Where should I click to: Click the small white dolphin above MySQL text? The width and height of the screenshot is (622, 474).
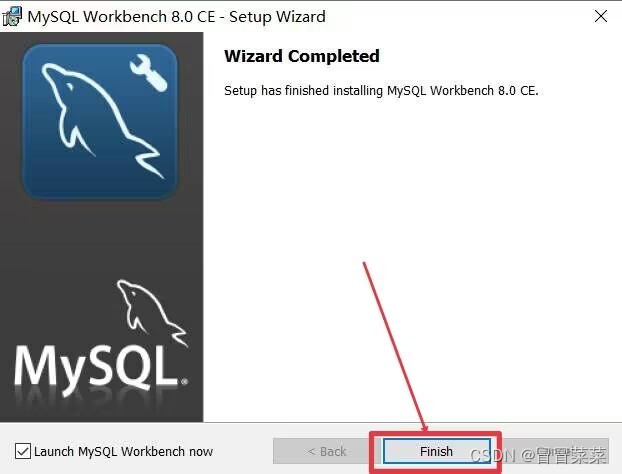click(x=152, y=313)
